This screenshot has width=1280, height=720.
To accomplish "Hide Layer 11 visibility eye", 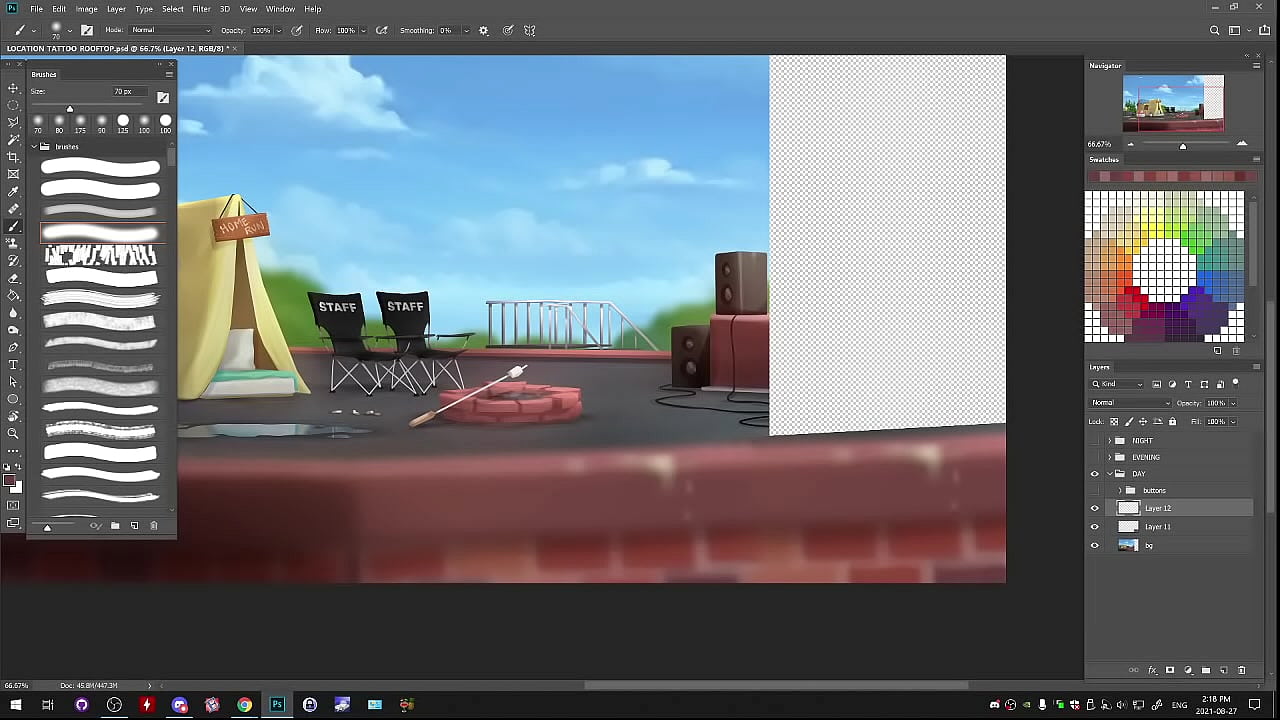I will pos(1094,527).
